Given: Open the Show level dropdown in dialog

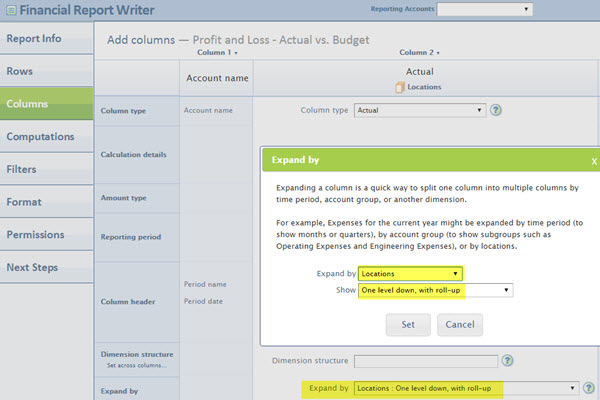Looking at the screenshot, I should pos(436,290).
